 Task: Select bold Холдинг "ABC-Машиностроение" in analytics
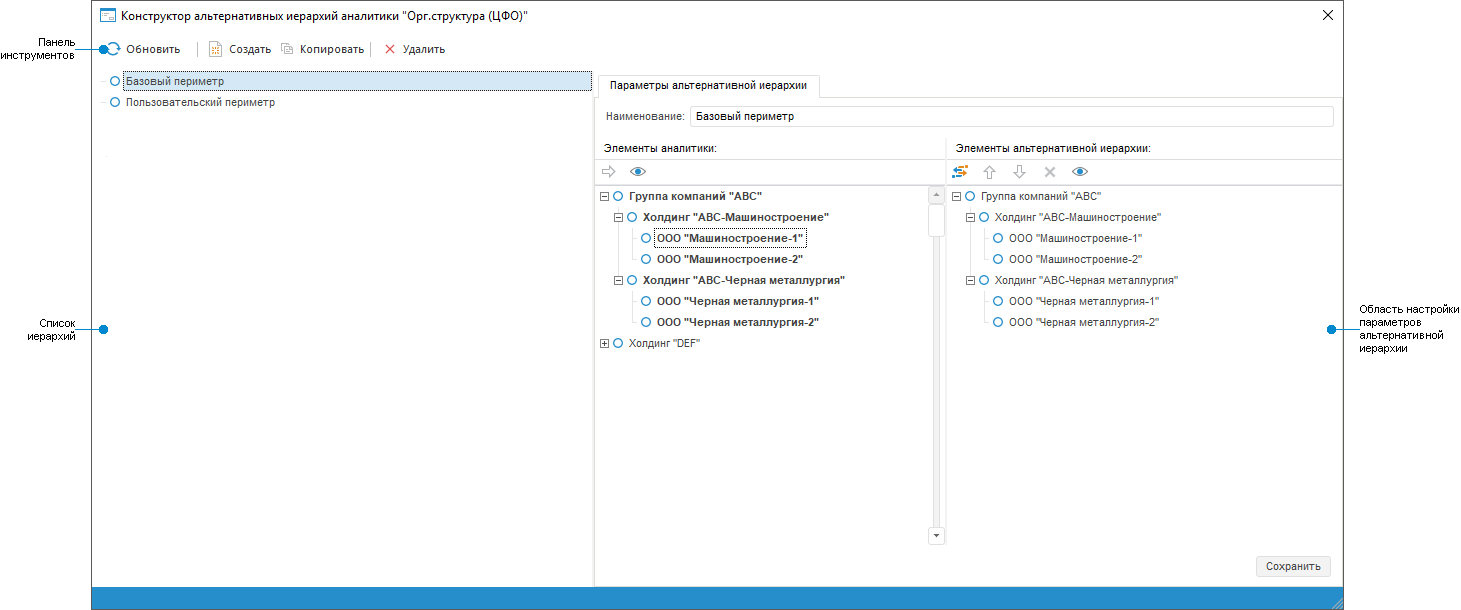(x=736, y=217)
